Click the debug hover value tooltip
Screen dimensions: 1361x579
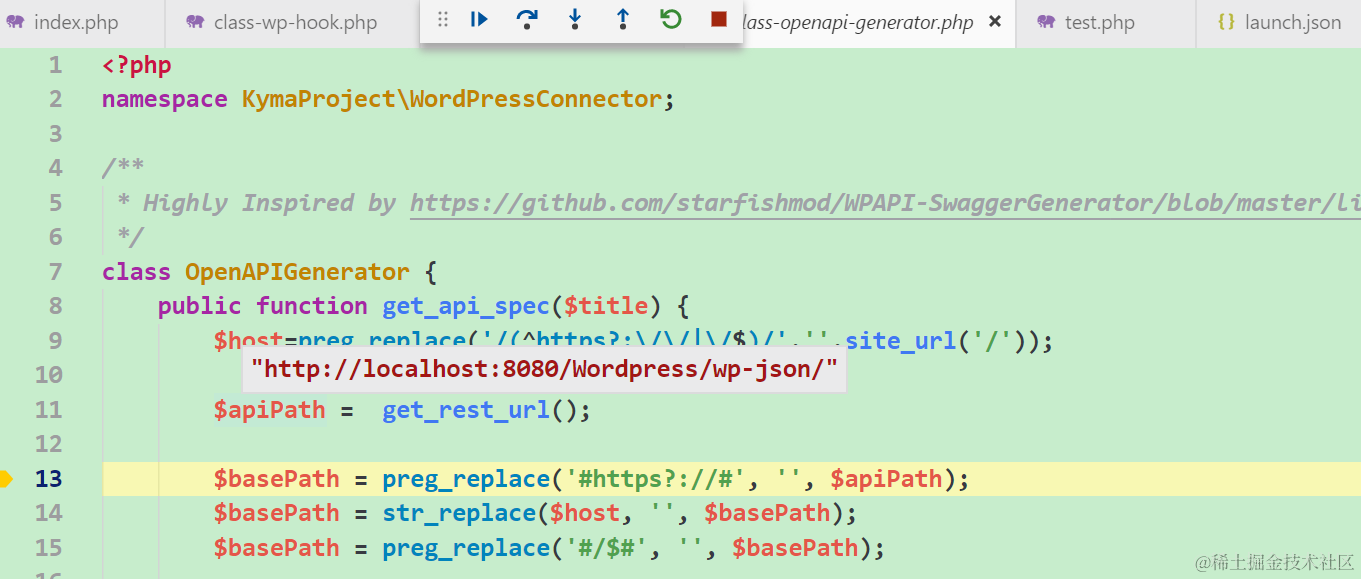(x=544, y=370)
